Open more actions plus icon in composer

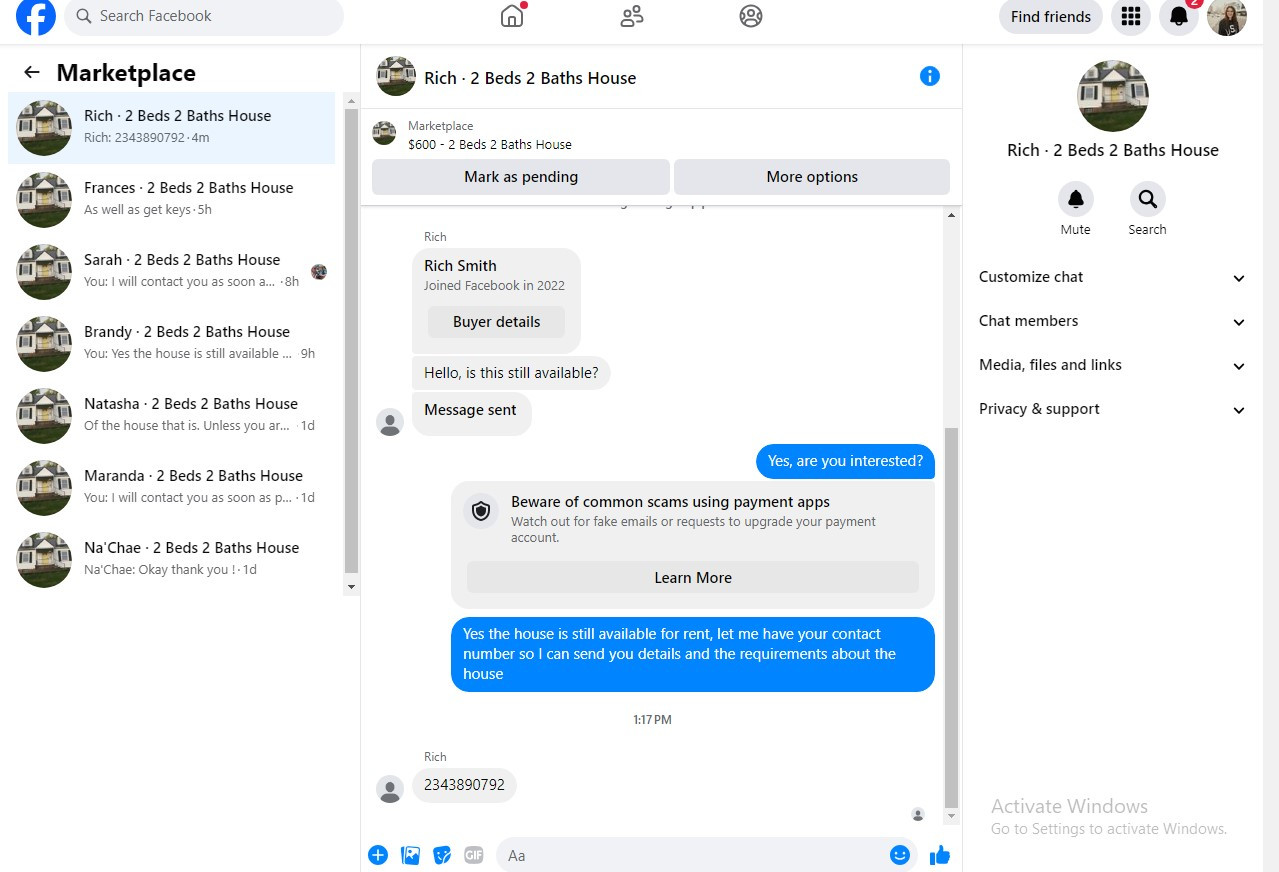pos(378,855)
